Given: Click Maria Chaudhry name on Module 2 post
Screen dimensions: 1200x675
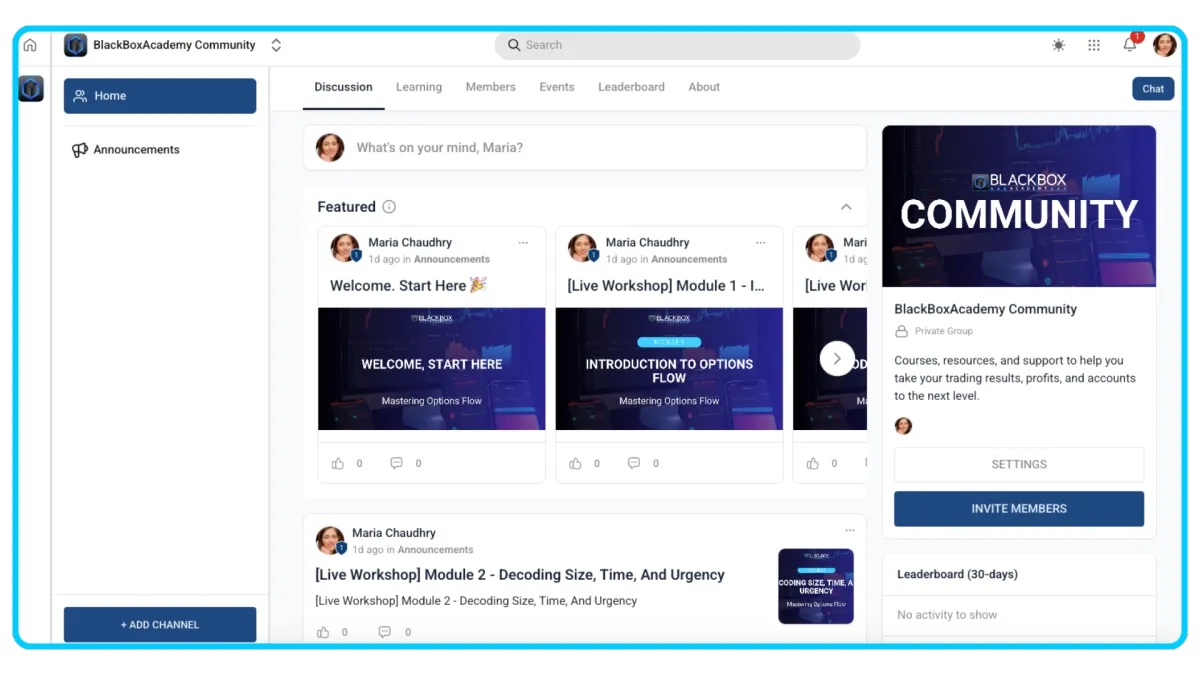Looking at the screenshot, I should 394,533.
